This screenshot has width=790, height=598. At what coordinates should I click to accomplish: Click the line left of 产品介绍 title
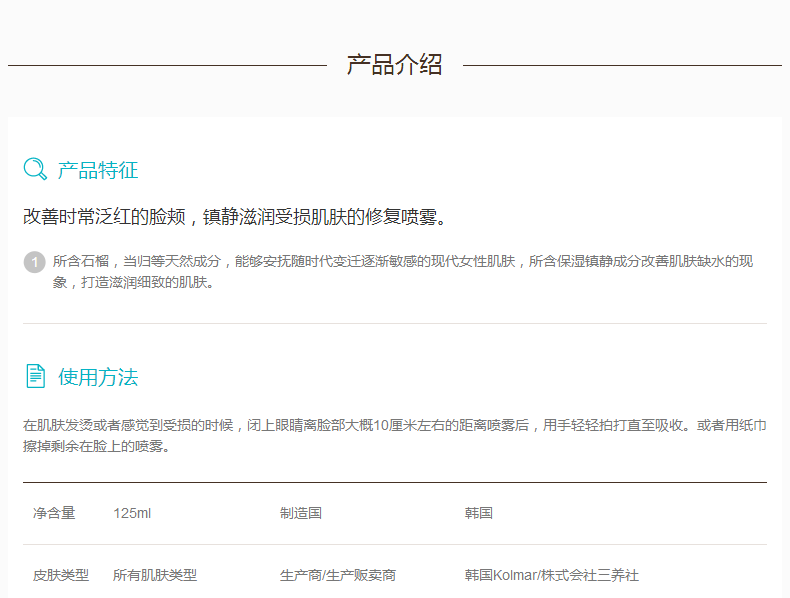pyautogui.click(x=167, y=66)
